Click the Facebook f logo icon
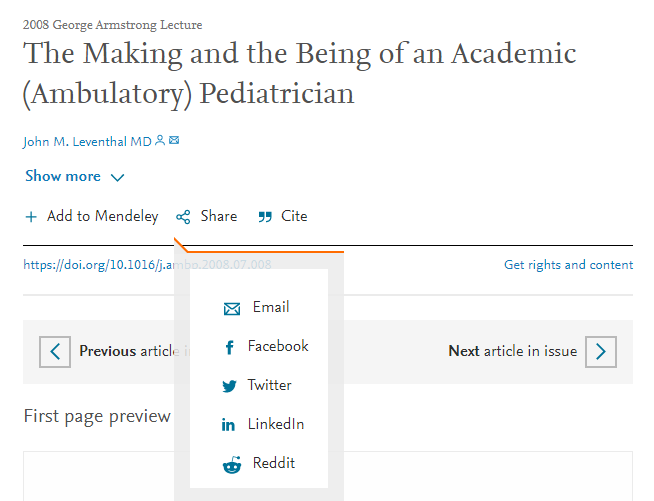This screenshot has width=654, height=501. point(229,347)
